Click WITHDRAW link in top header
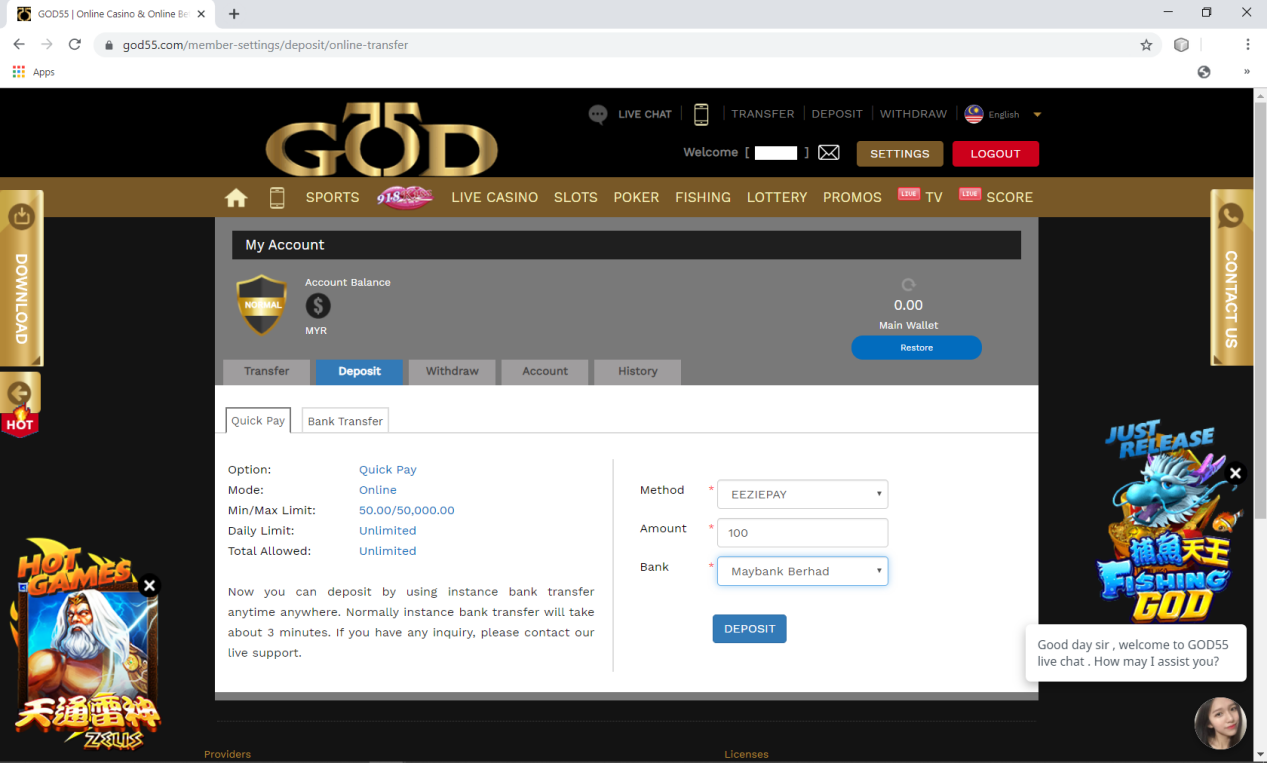Screen dimensions: 1267x763 tap(913, 114)
